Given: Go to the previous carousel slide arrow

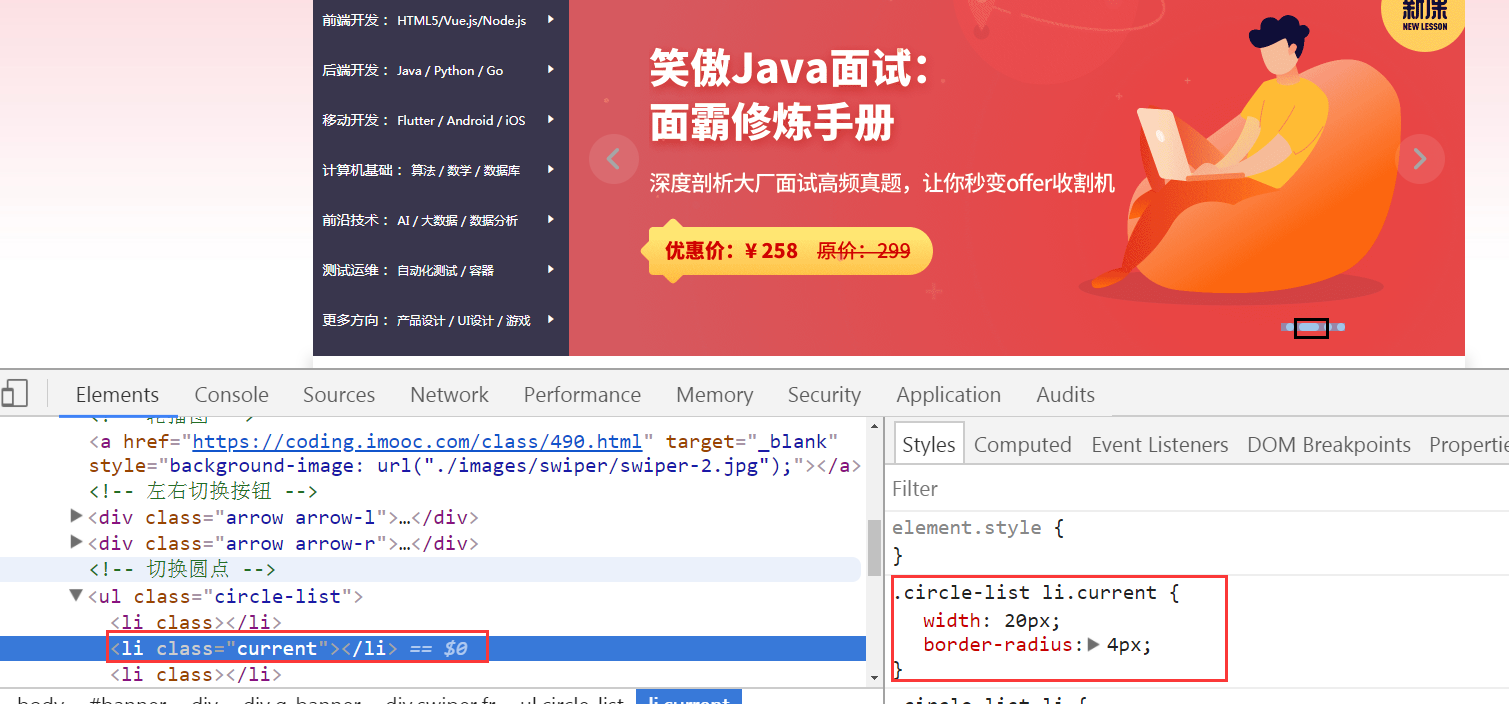Looking at the screenshot, I should [x=614, y=158].
